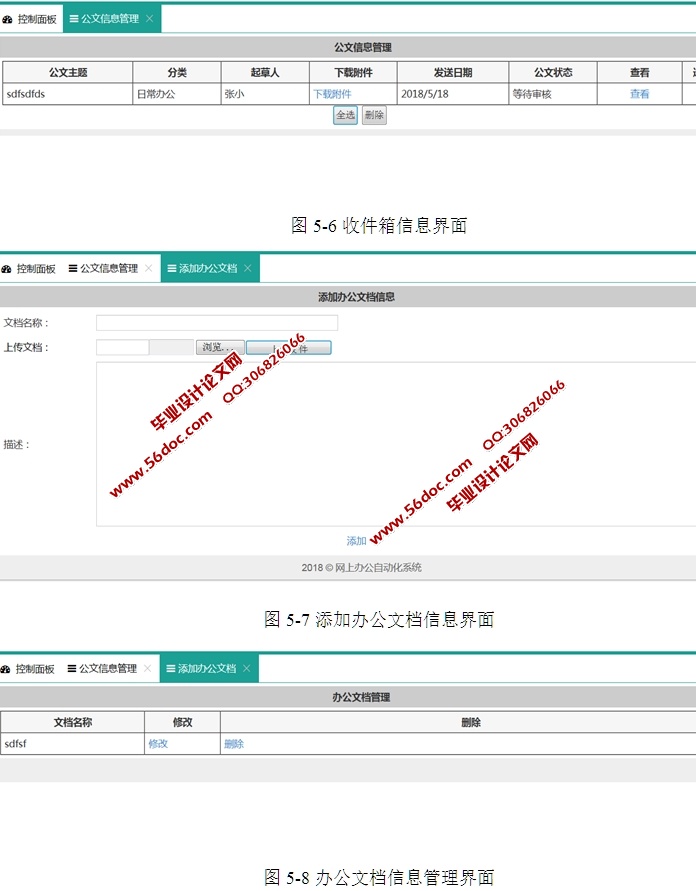Viewport: 696px width, 891px height.
Task: Open 控制面板 tab above 办公文档管理 table
Action: [34, 669]
